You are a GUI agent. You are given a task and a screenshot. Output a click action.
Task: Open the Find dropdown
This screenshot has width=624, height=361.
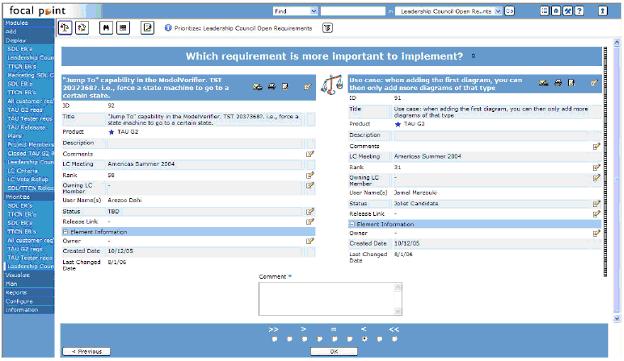(295, 11)
